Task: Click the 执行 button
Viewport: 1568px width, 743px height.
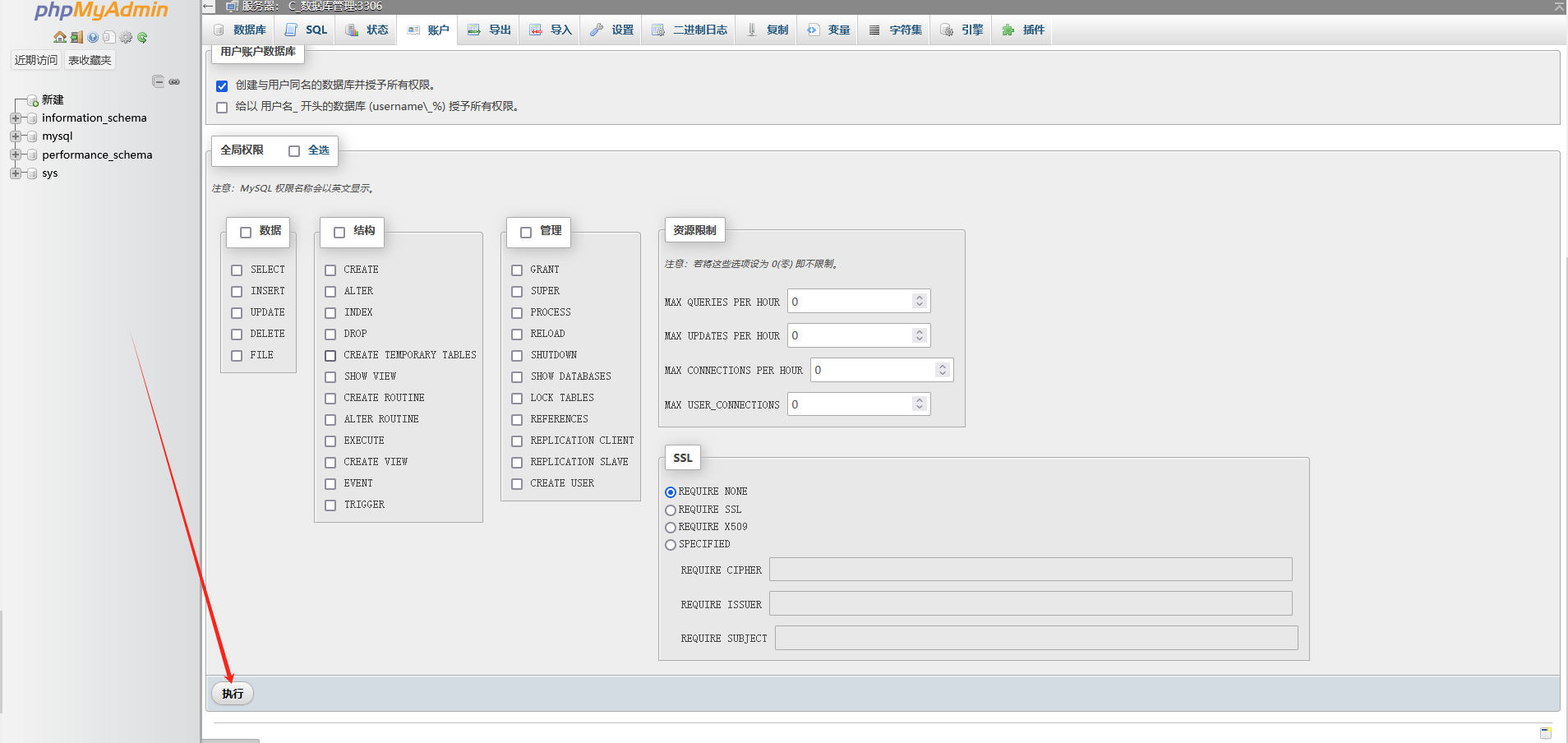Action: pos(233,694)
